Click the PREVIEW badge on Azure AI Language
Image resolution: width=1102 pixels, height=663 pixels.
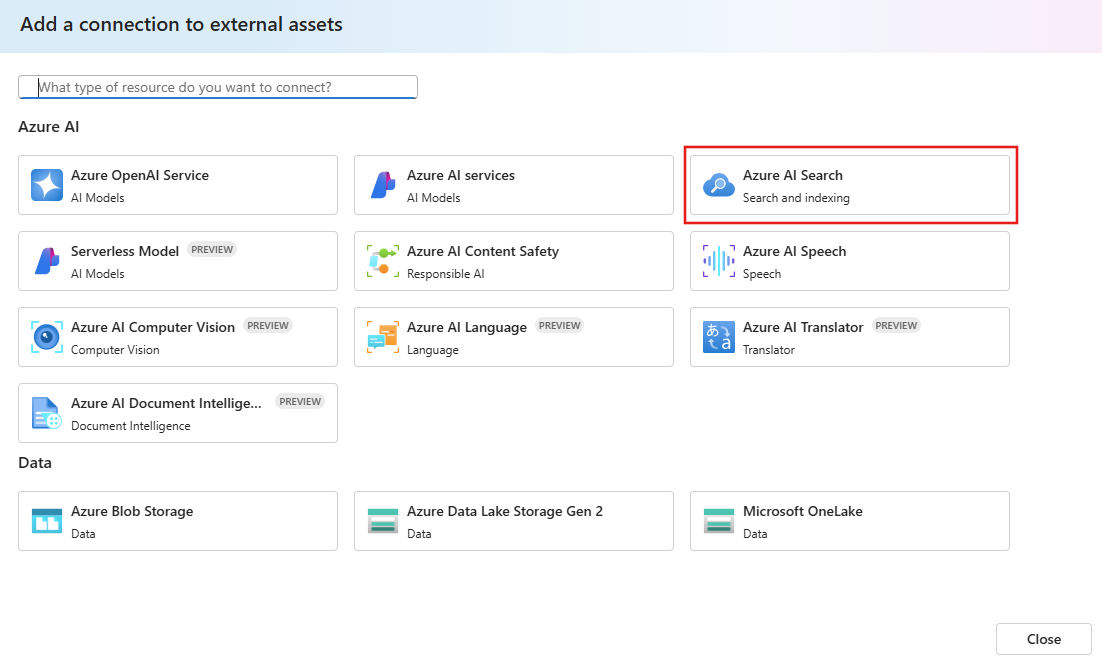click(x=559, y=326)
